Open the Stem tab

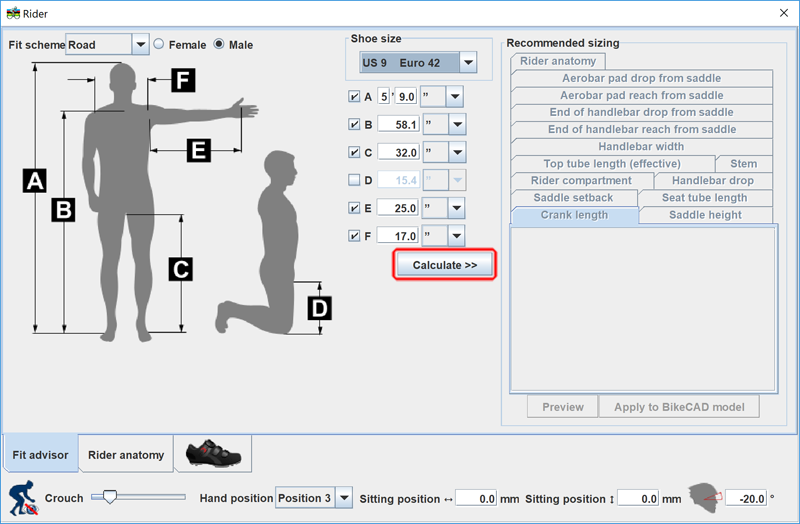(743, 163)
